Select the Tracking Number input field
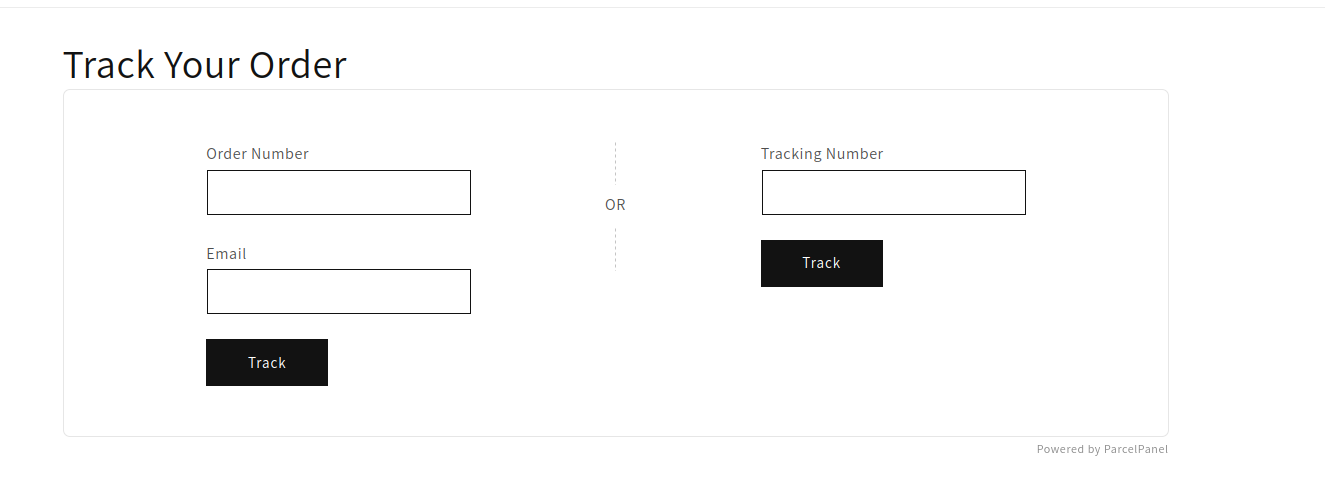1325x498 pixels. coord(894,192)
